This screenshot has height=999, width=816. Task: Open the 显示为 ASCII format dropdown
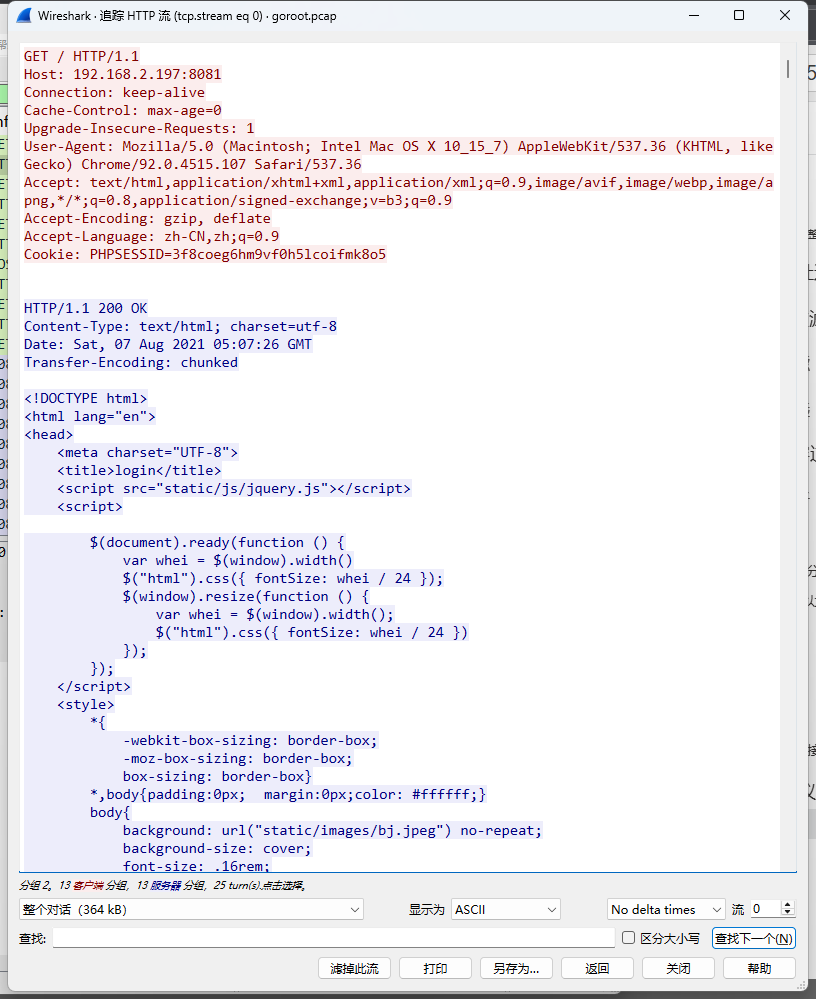[506, 909]
